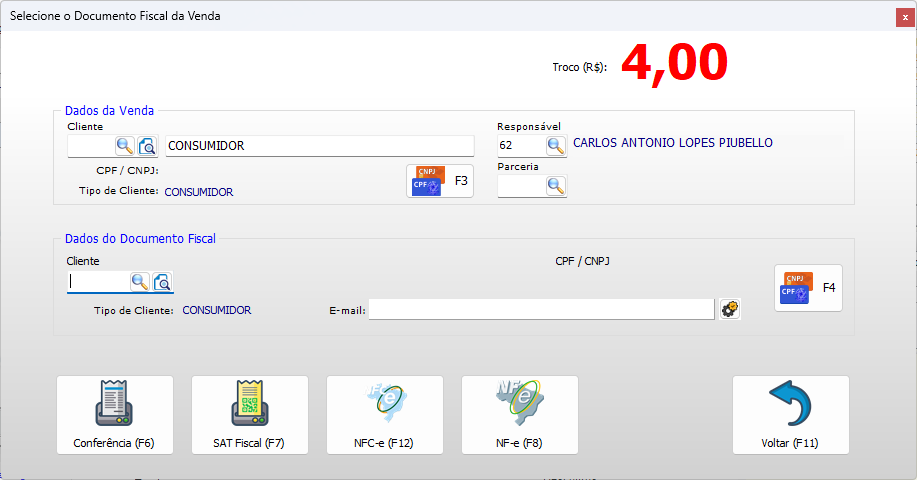Click CPF / CNPJ label in Documento Fiscal

[582, 261]
